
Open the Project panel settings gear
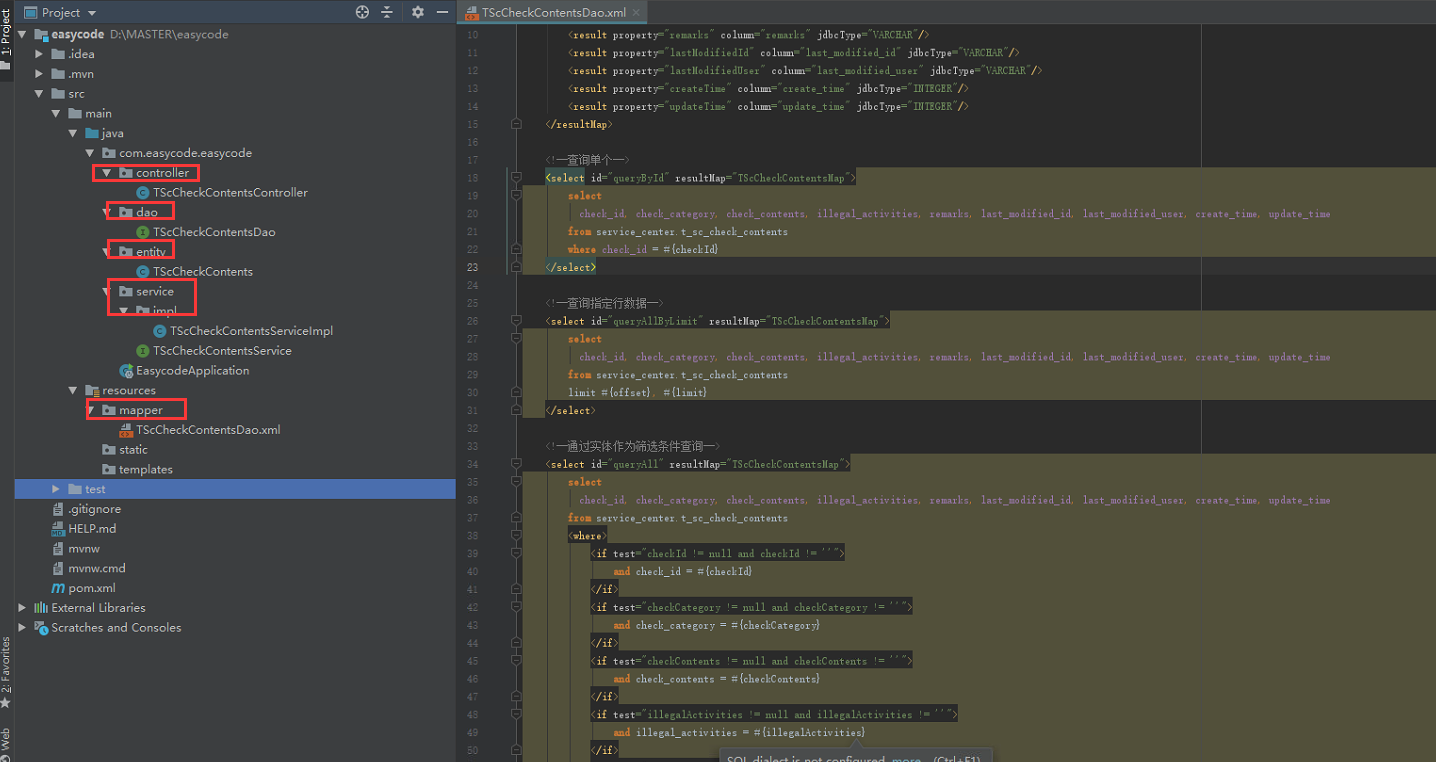click(x=417, y=13)
